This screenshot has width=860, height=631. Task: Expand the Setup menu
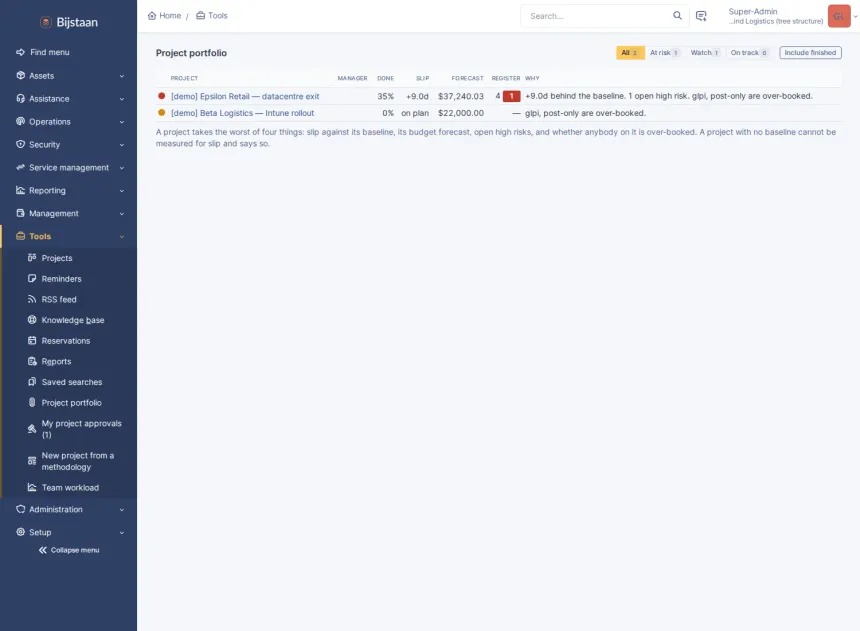[69, 532]
